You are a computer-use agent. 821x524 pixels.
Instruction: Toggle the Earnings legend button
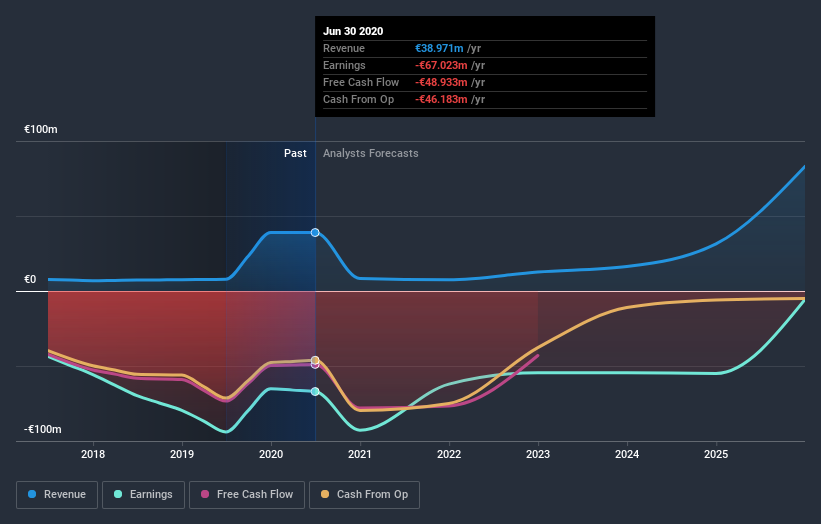click(143, 495)
